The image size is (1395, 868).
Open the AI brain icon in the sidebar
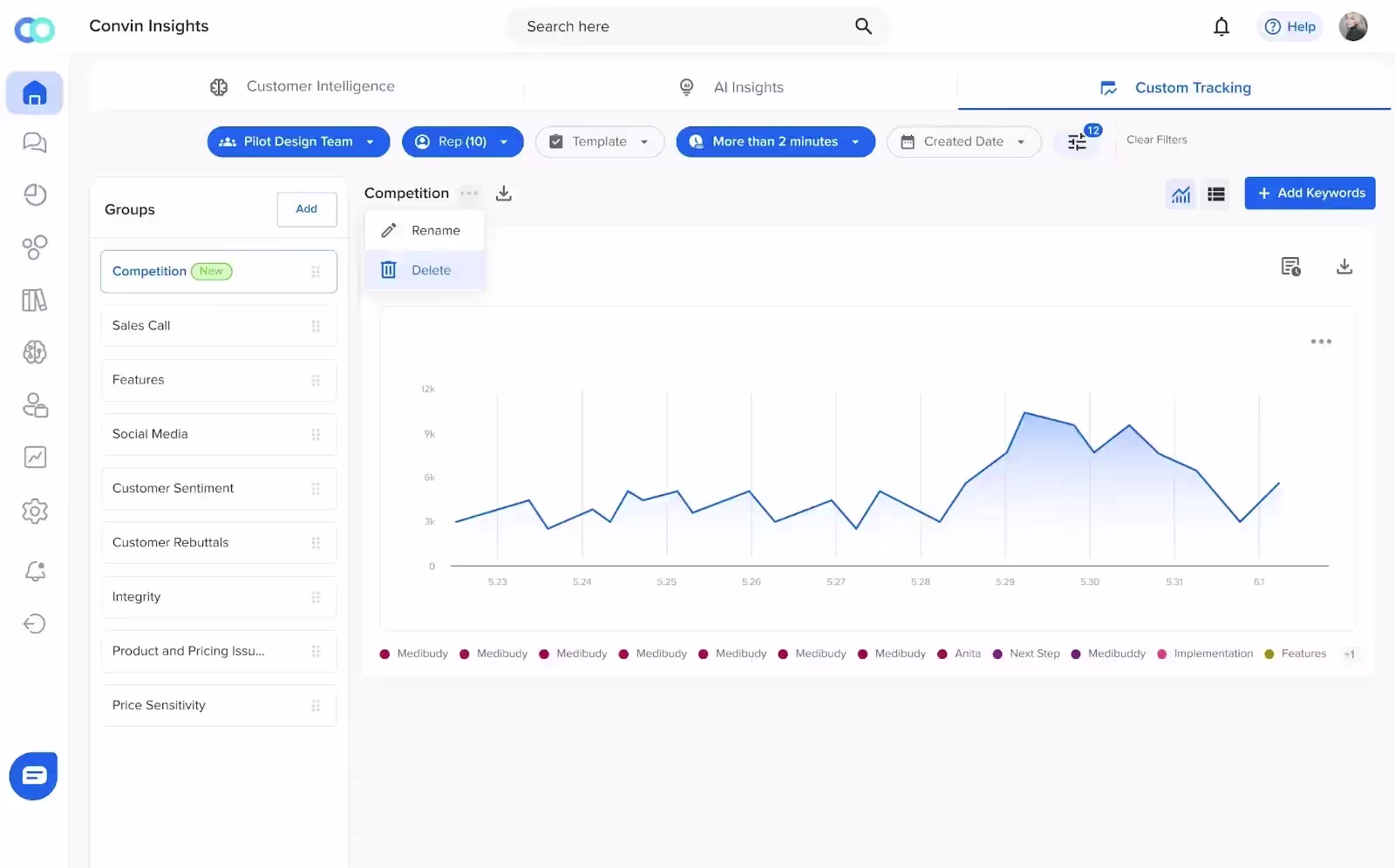(x=35, y=352)
